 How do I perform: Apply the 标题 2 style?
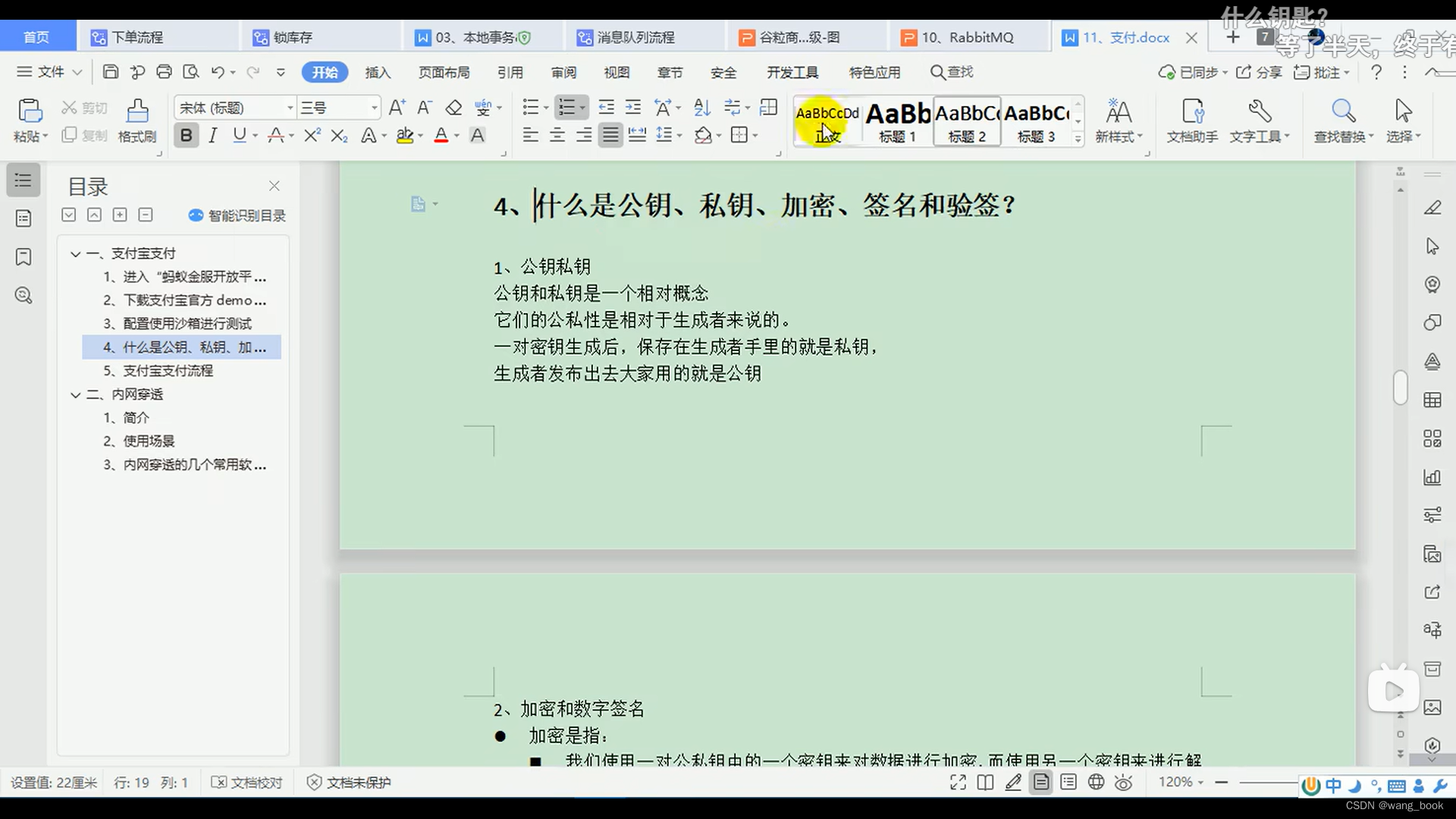pyautogui.click(x=967, y=121)
